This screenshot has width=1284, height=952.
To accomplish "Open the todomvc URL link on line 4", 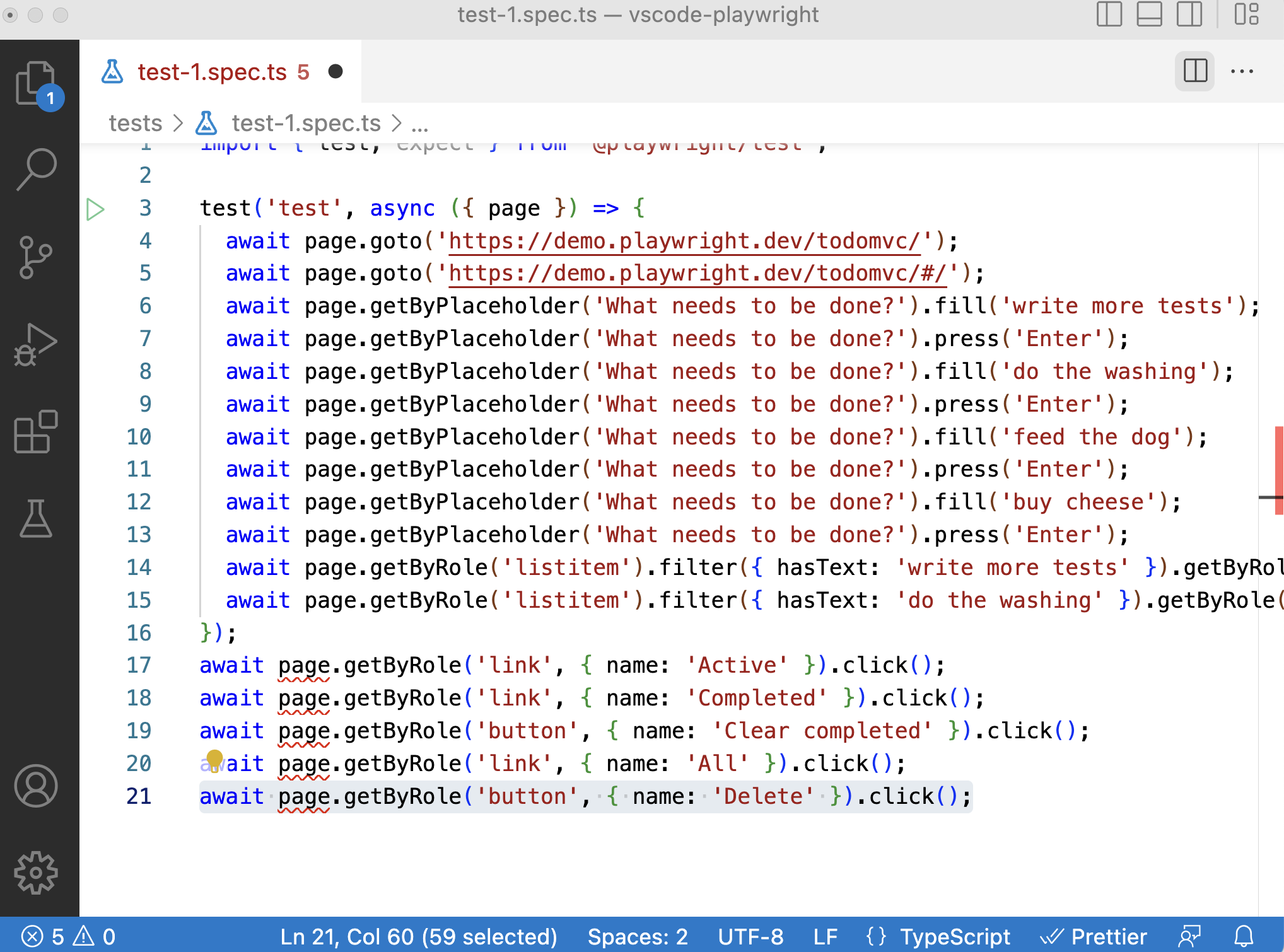I will (684, 241).
